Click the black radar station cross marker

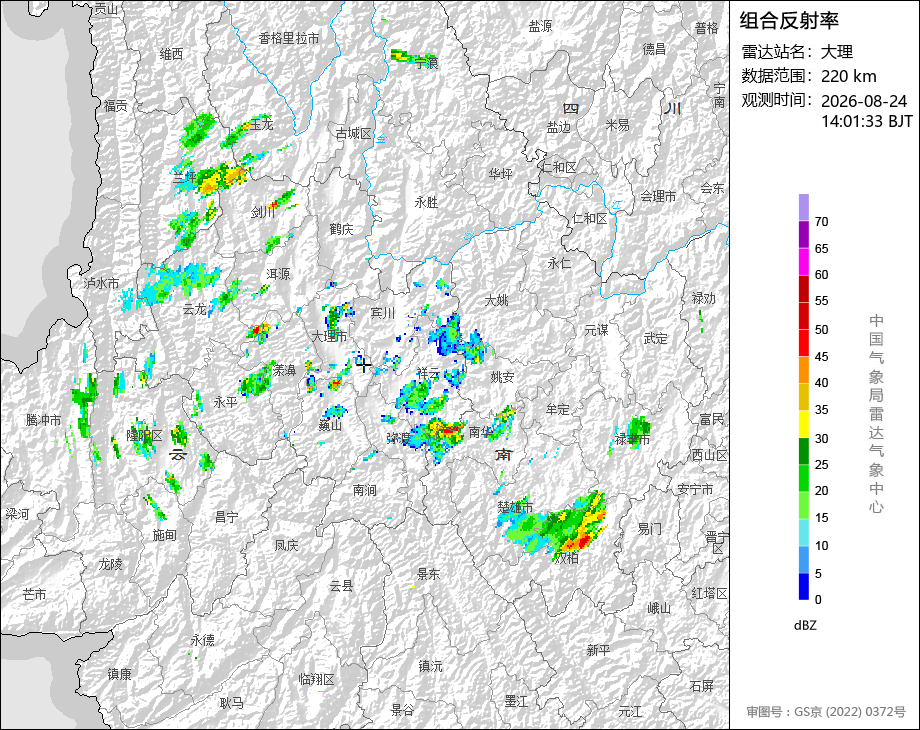[x=363, y=365]
